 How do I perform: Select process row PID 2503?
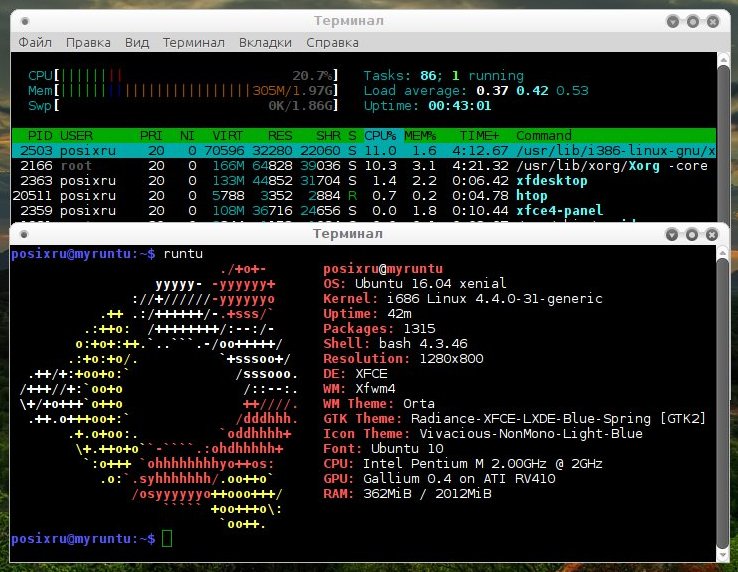click(x=364, y=151)
